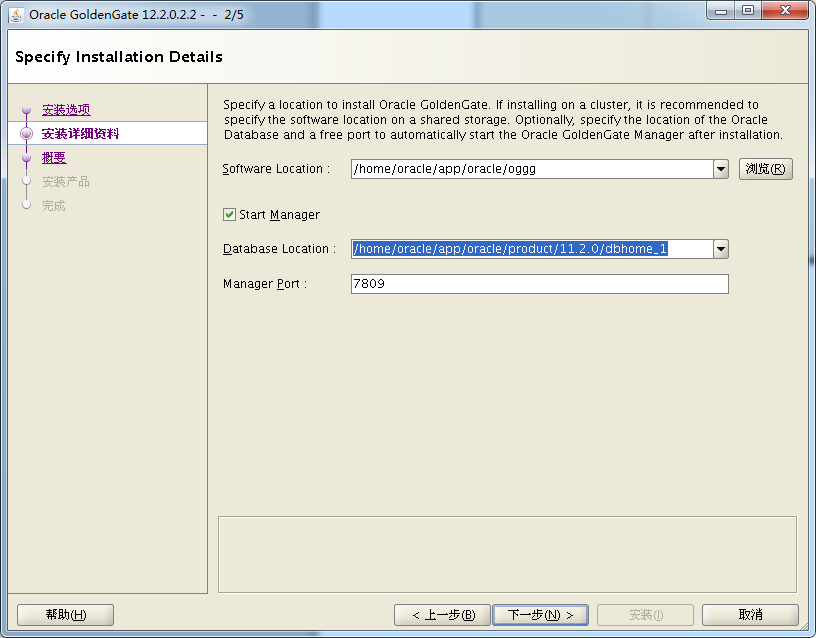Click the 安装产品 step label
Screen dimensions: 816x638
tap(66, 182)
